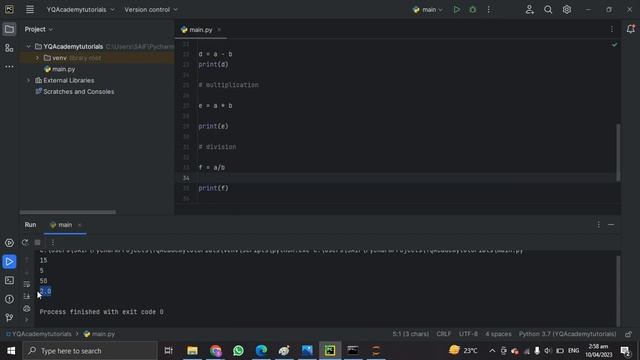Open the CRLF line separator selector
Screen dimensions: 640x360
(444, 334)
